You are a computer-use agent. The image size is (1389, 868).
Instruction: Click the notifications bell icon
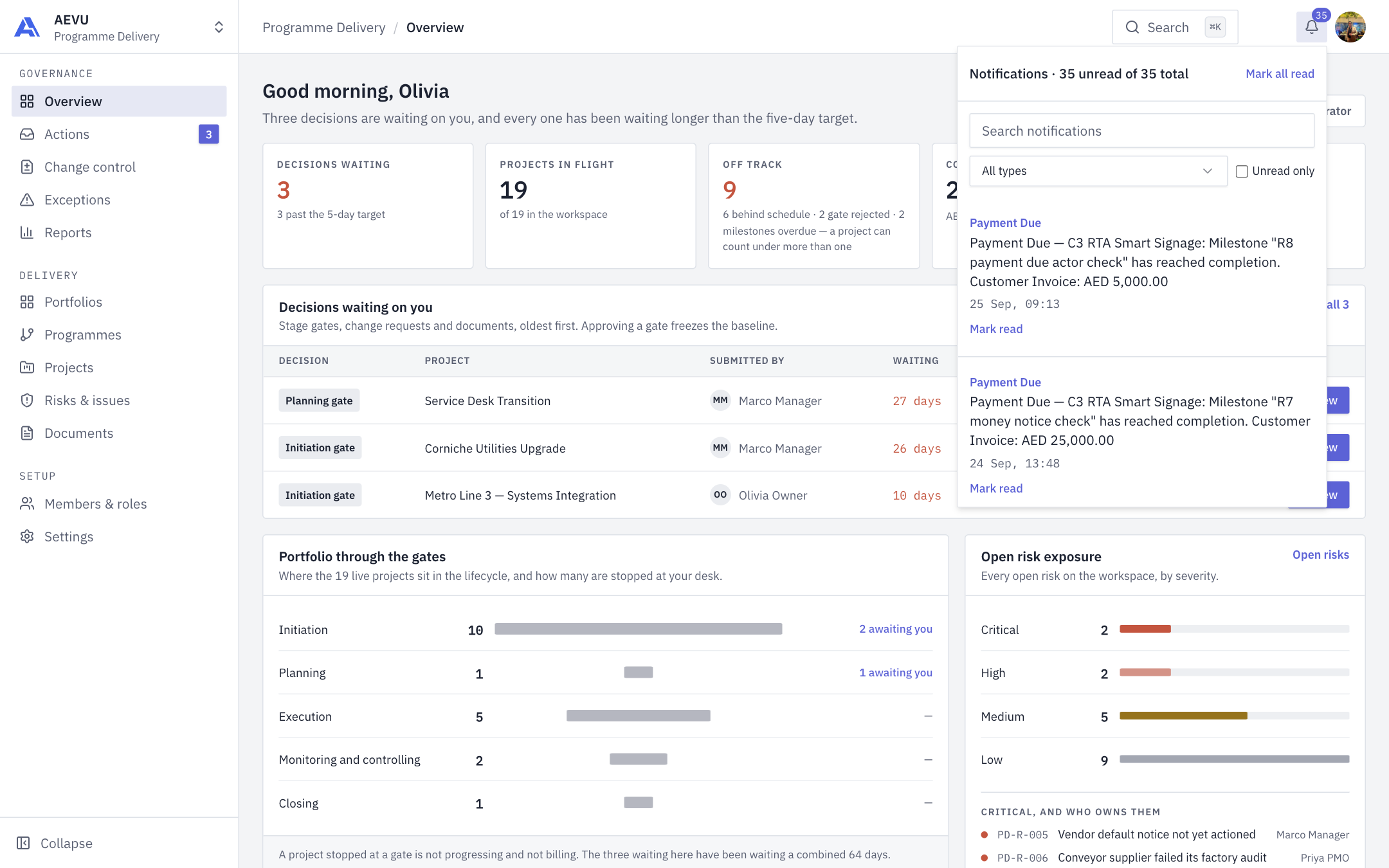tap(1312, 27)
